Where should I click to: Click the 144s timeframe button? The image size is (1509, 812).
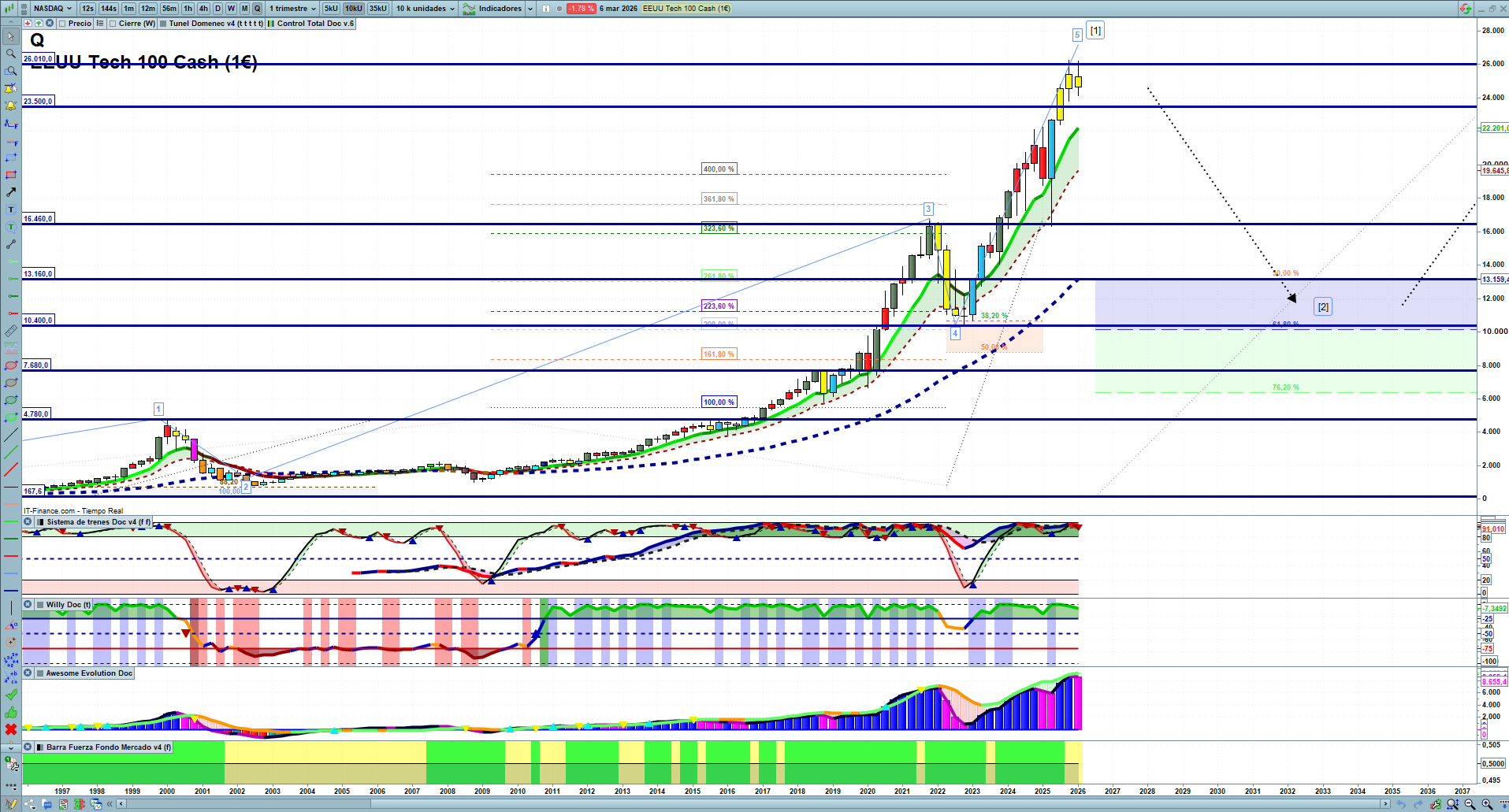[x=109, y=9]
